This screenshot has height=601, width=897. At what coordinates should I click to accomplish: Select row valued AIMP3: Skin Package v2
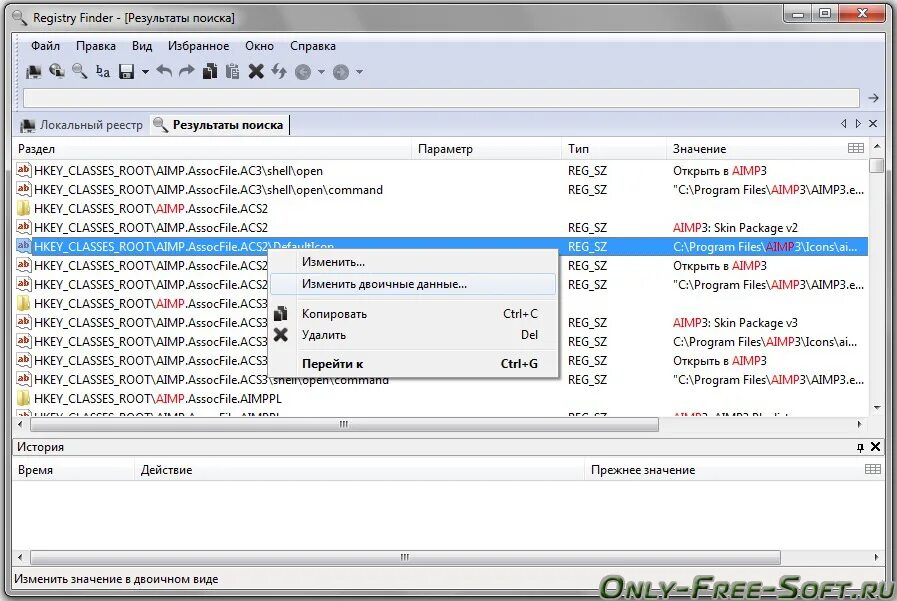tap(440, 228)
